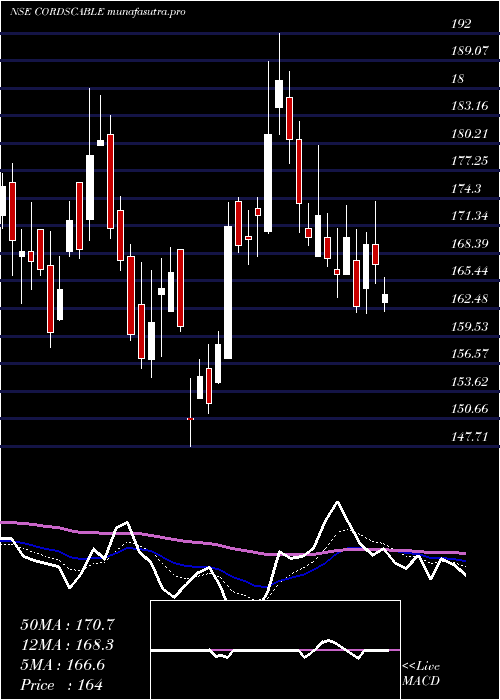The height and width of the screenshot is (700, 500).
Task: Click the 180.21 price axis label
Action: point(469,133)
